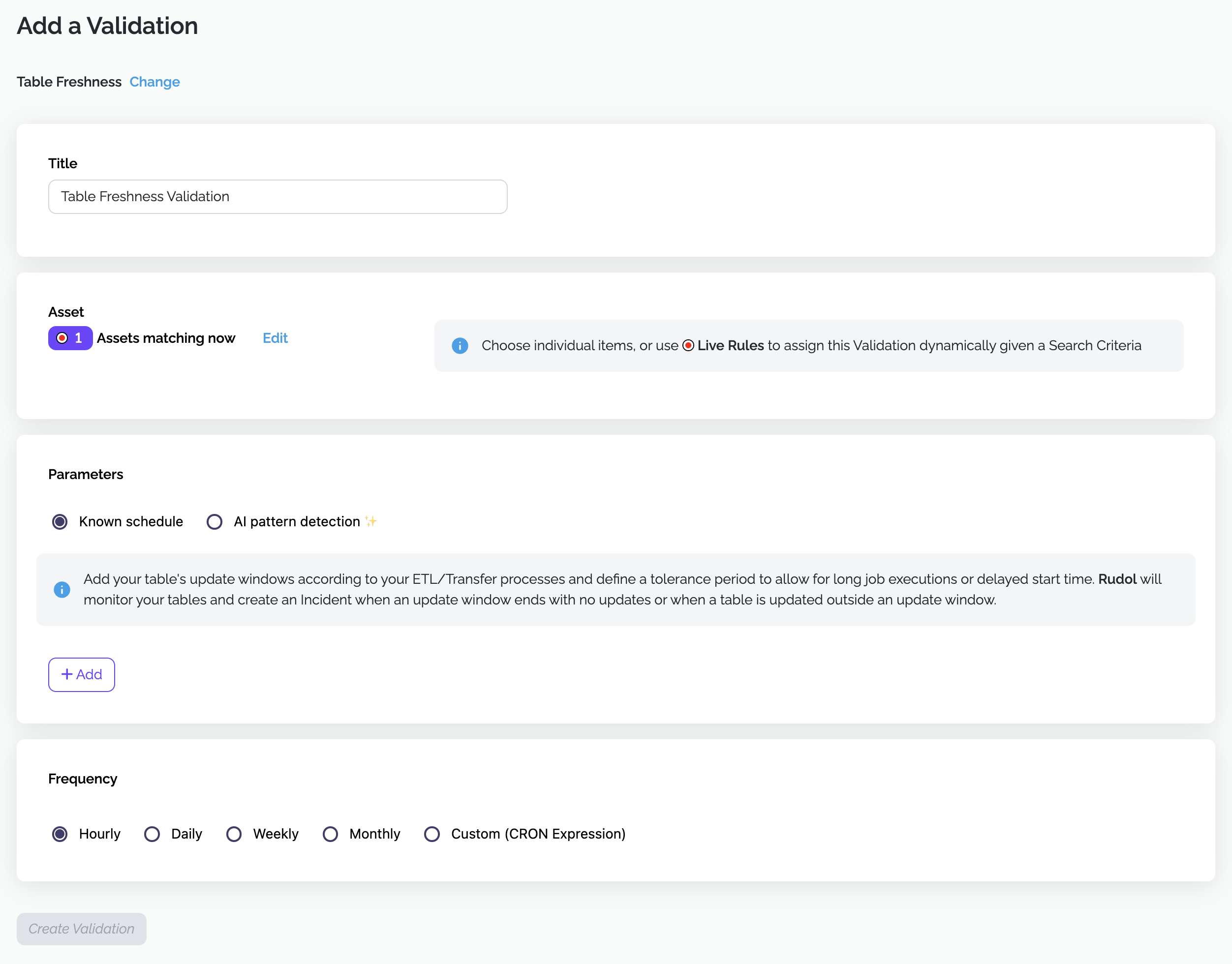Click the info icon above the Add button
Viewport: 1232px width, 964px height.
click(62, 589)
